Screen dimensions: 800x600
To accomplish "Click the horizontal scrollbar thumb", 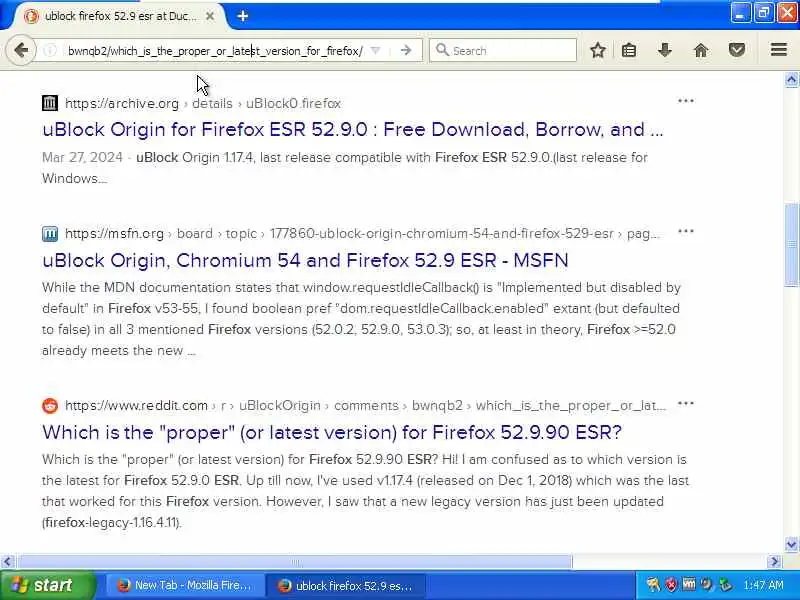I will coord(294,562).
